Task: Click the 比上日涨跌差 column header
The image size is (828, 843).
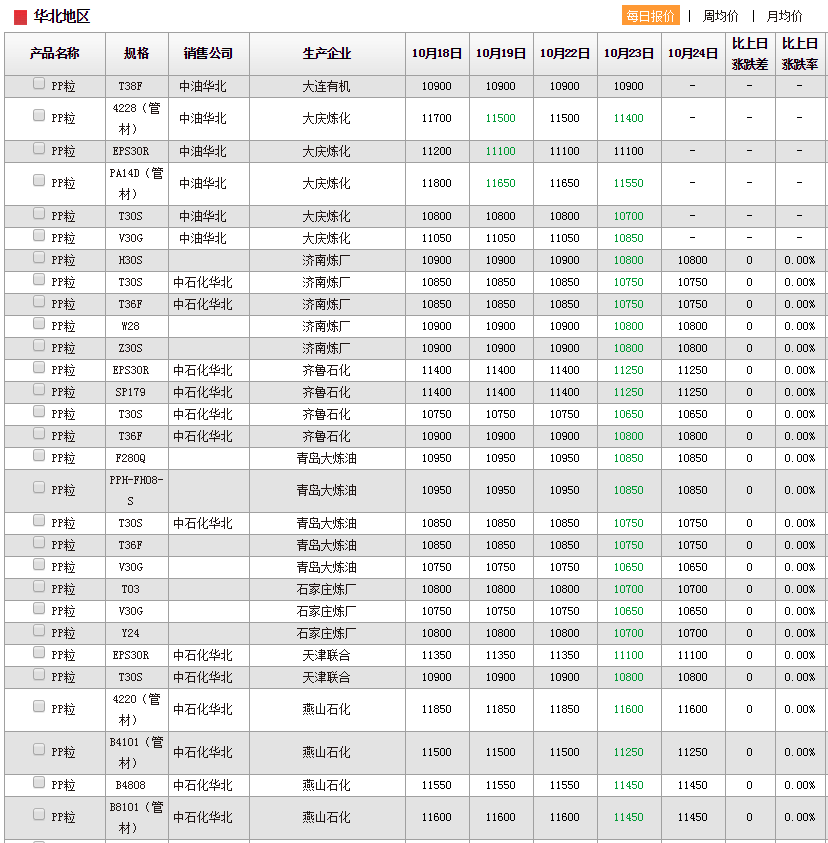Action: 750,54
